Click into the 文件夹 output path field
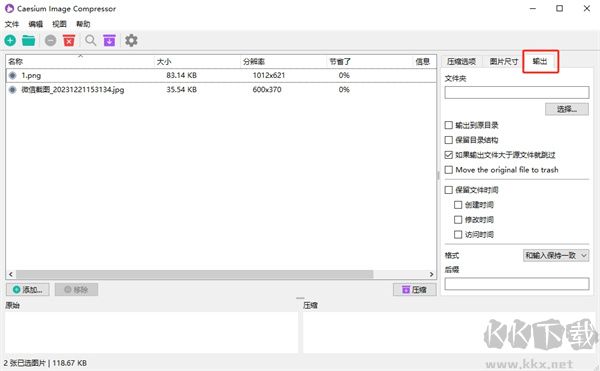The width and height of the screenshot is (600, 371). pos(517,93)
